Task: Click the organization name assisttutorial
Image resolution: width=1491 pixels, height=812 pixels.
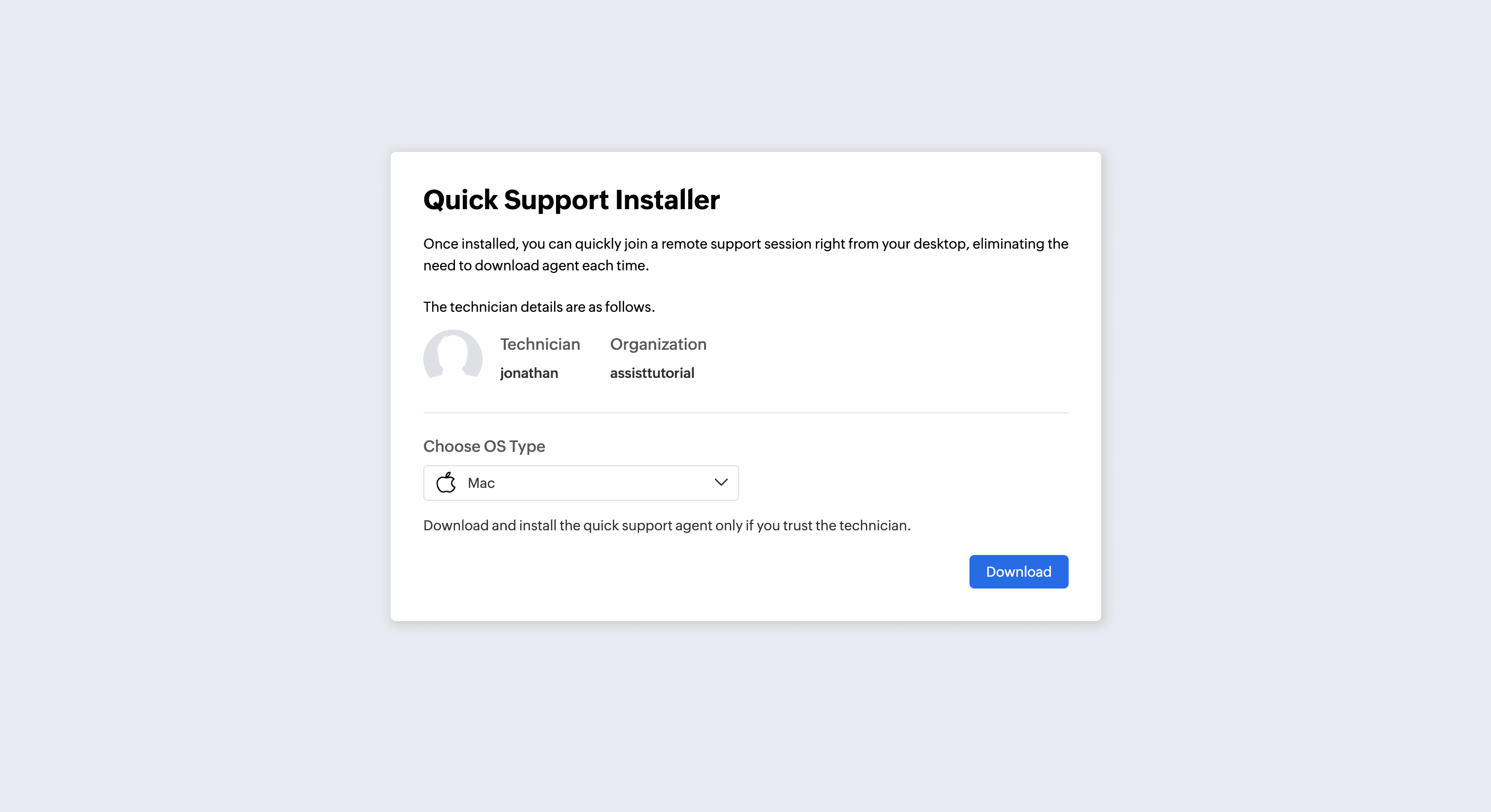Action: [x=652, y=373]
